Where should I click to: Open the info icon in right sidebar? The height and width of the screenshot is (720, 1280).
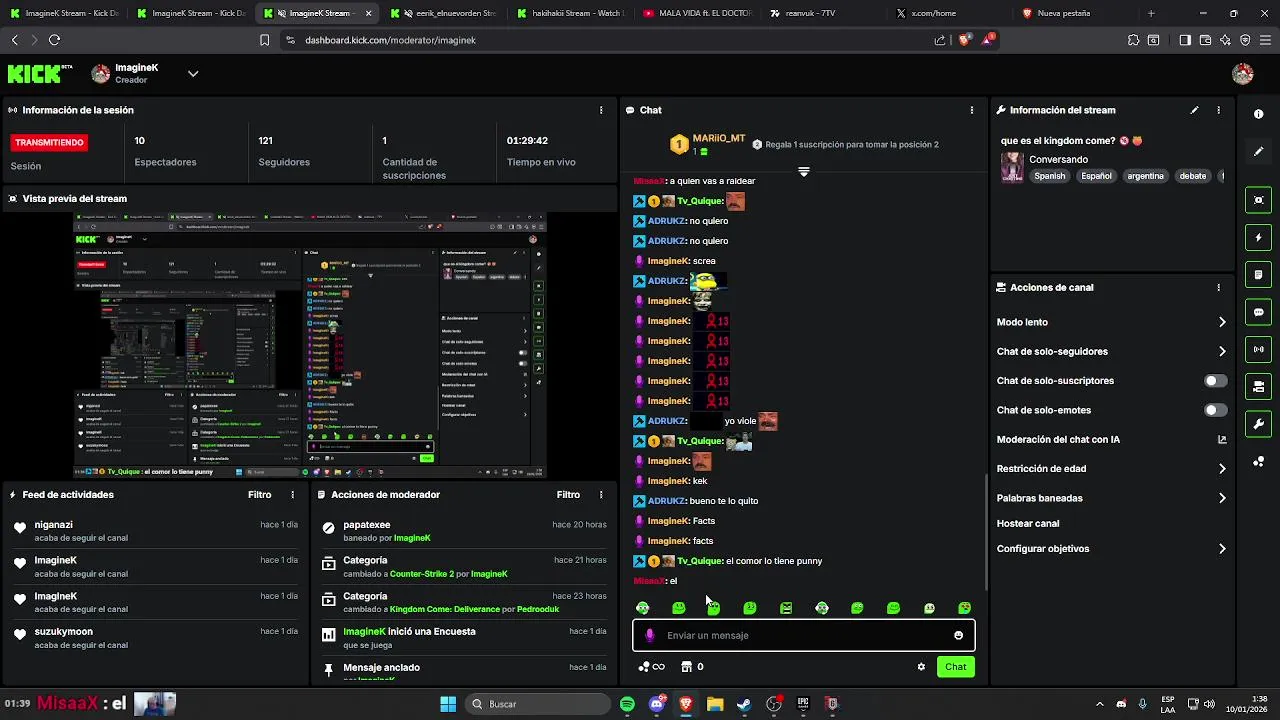point(1259,114)
